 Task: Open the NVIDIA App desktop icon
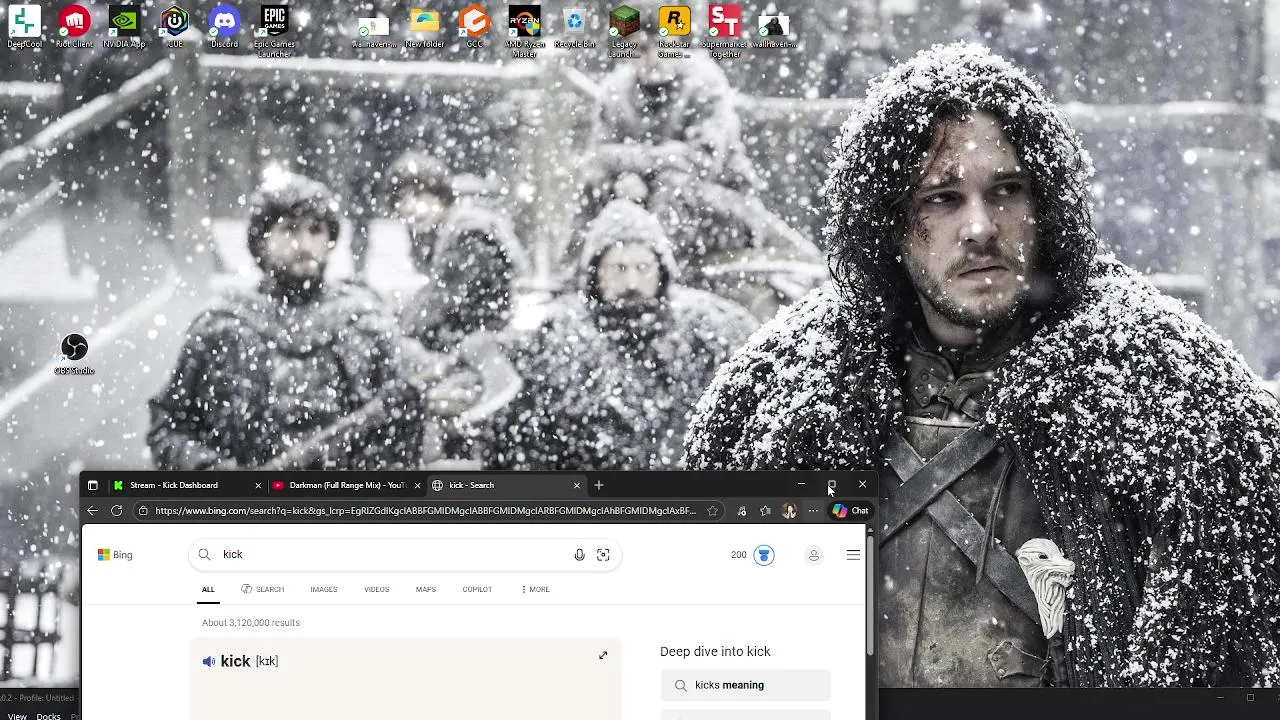pyautogui.click(x=124, y=27)
